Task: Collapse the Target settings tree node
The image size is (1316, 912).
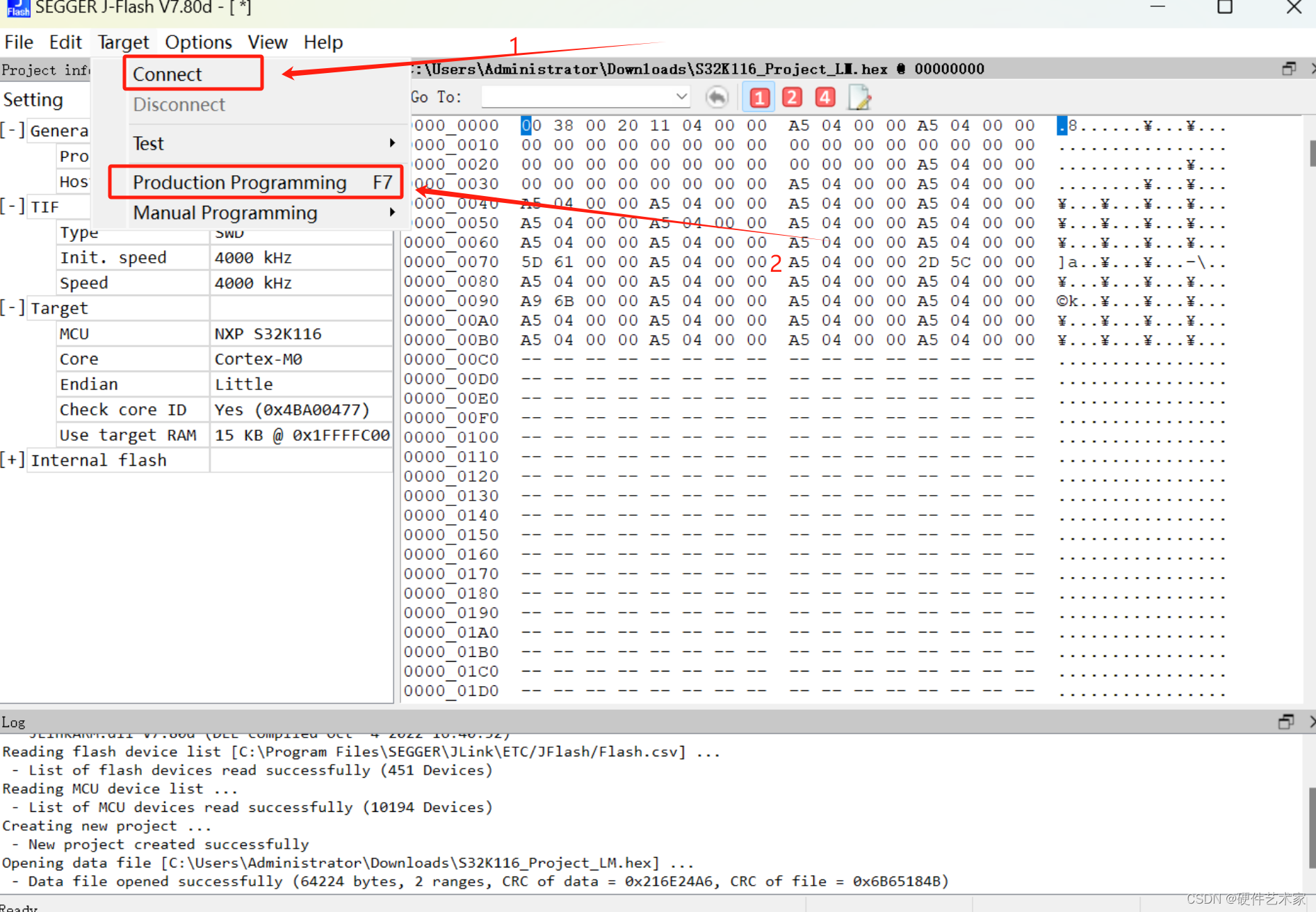Action: tap(13, 307)
